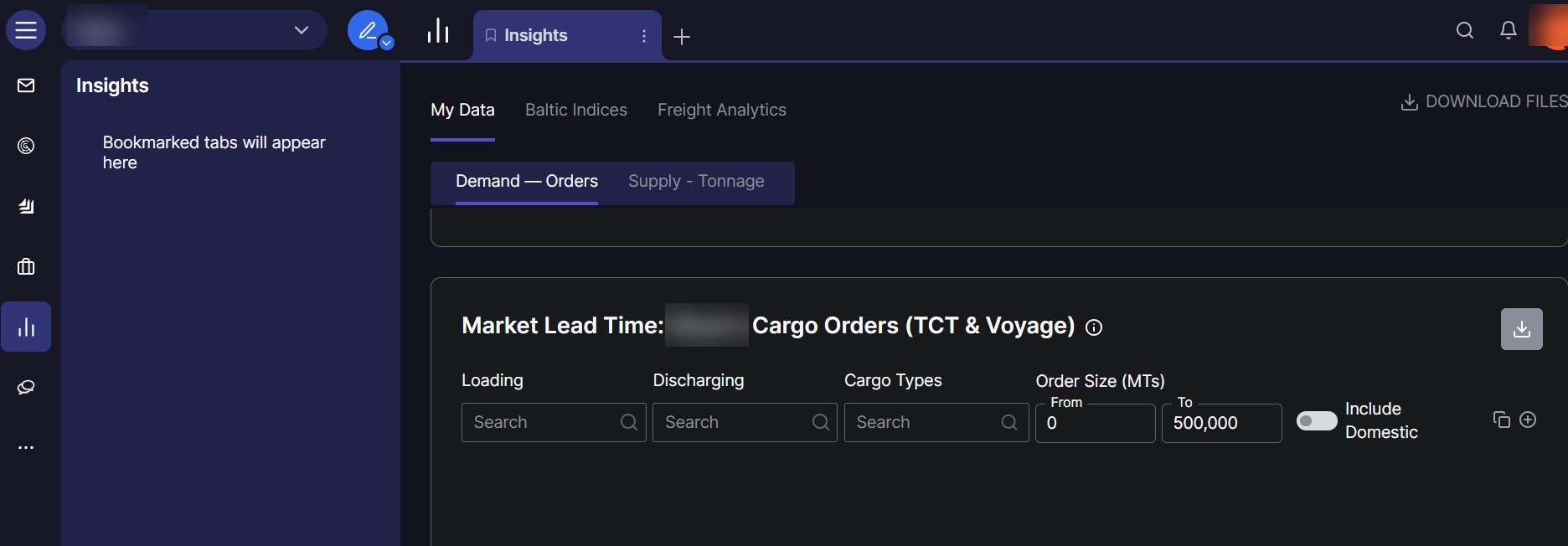The image size is (1568, 546).
Task: Switch to the Baltic Indices tab
Action: pyautogui.click(x=575, y=110)
